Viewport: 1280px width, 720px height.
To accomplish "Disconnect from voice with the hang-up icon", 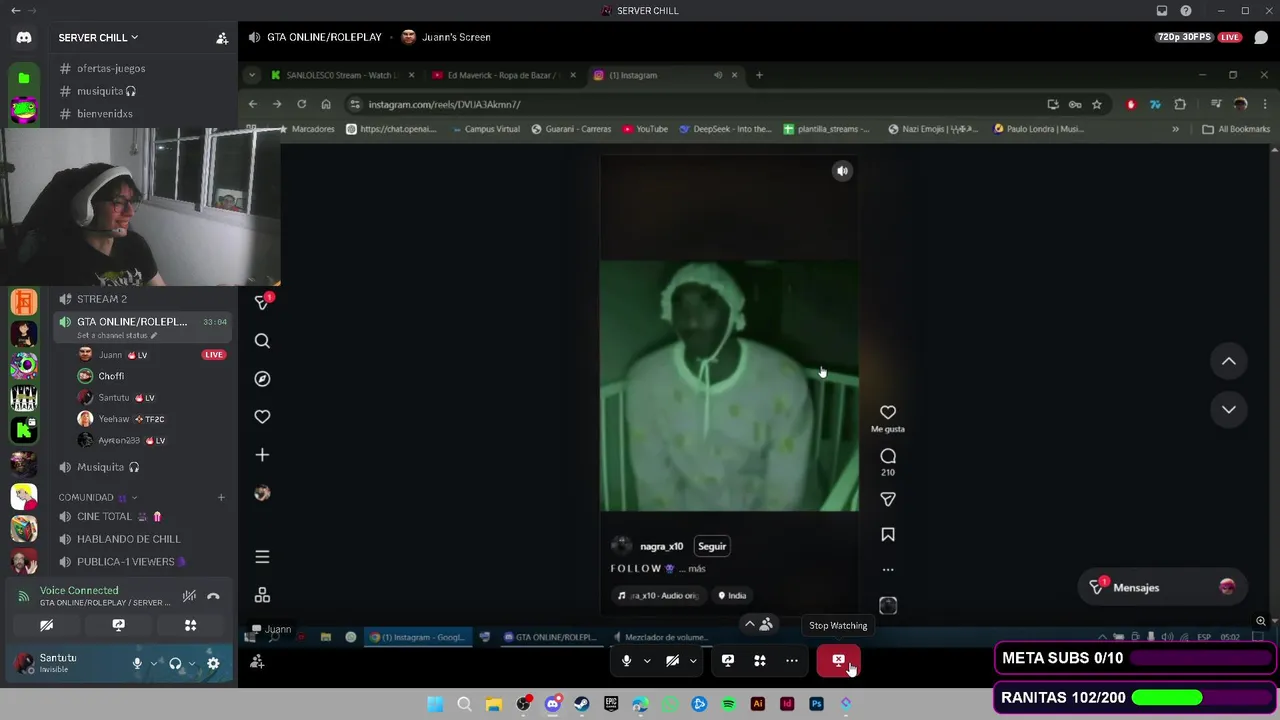I will [x=213, y=596].
